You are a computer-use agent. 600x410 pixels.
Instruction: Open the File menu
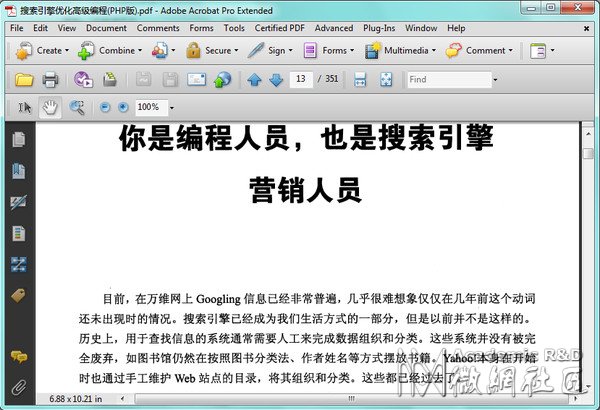[16, 28]
